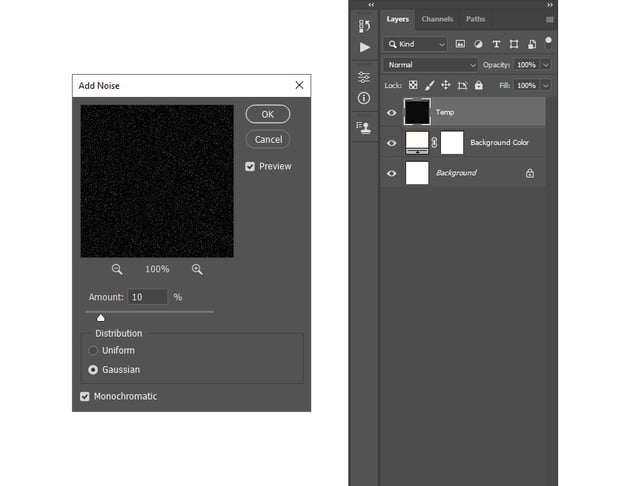The image size is (630, 486).
Task: Open the Actions panel play icon
Action: point(365,47)
